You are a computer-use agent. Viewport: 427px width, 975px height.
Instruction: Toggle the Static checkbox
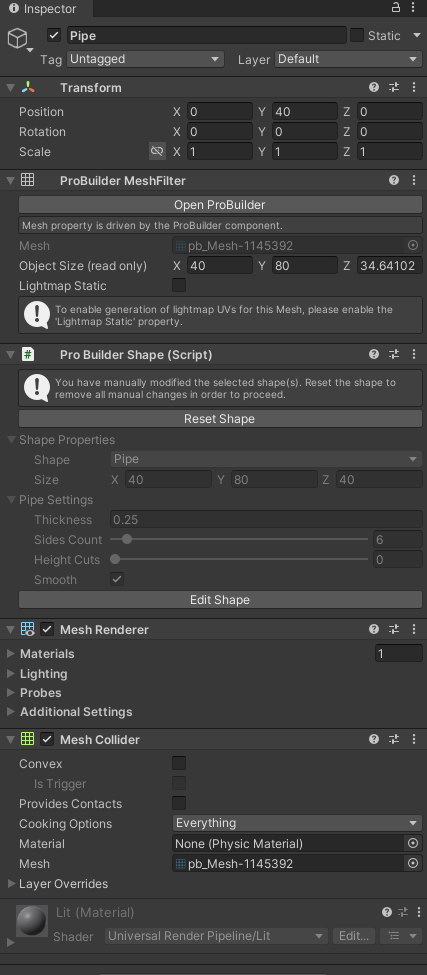[357, 35]
